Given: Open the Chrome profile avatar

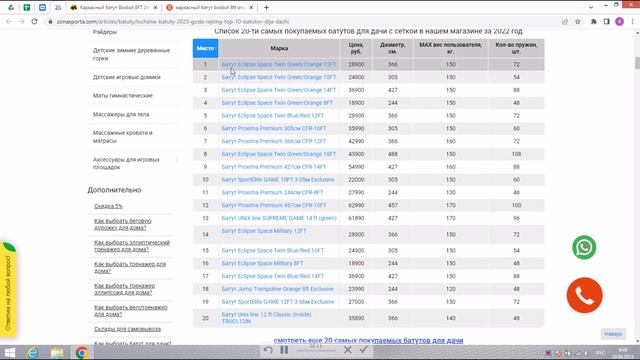Looking at the screenshot, I should [619, 22].
